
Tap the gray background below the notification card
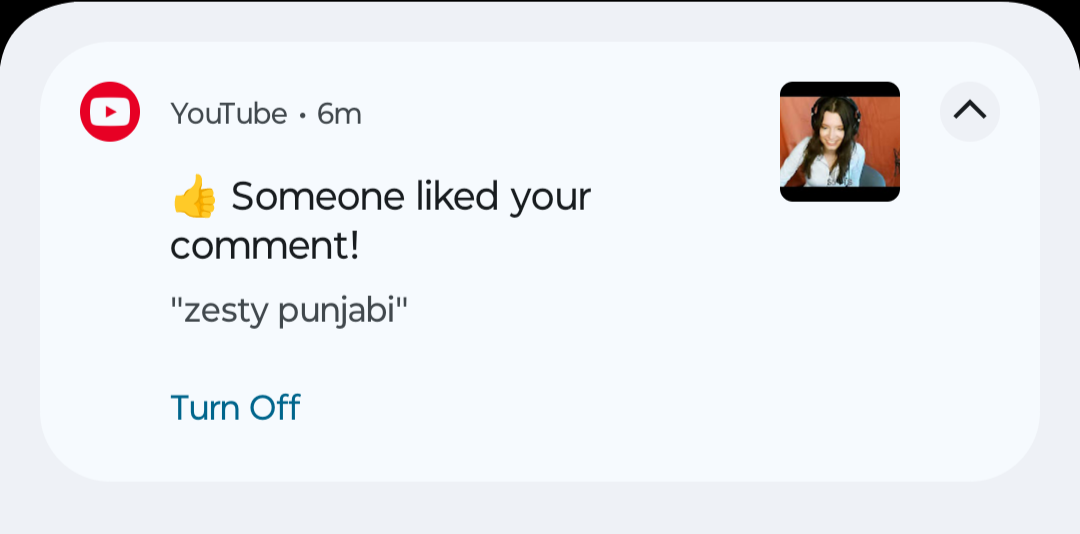[x=540, y=508]
